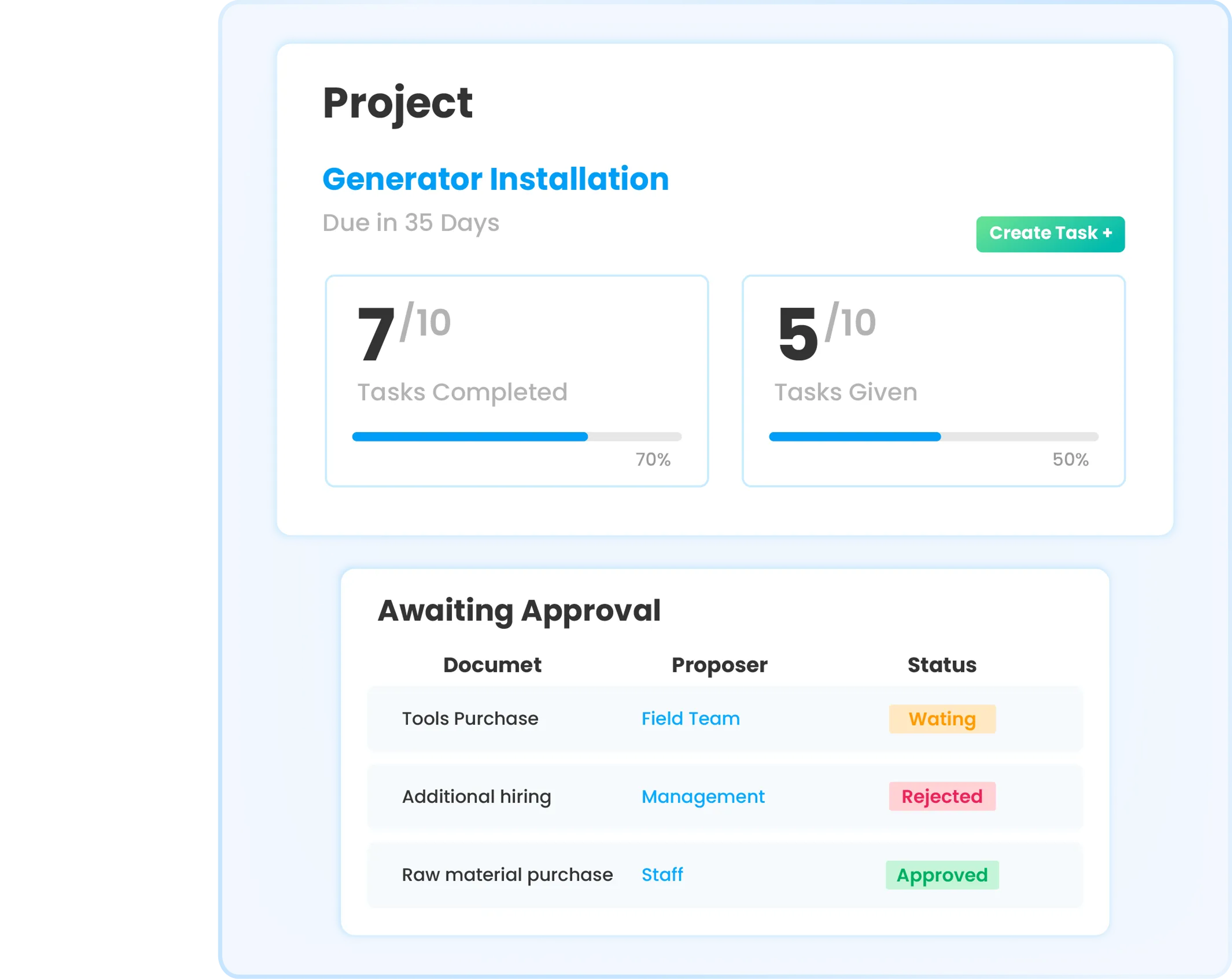Click the Due in 35 Days label

411,223
